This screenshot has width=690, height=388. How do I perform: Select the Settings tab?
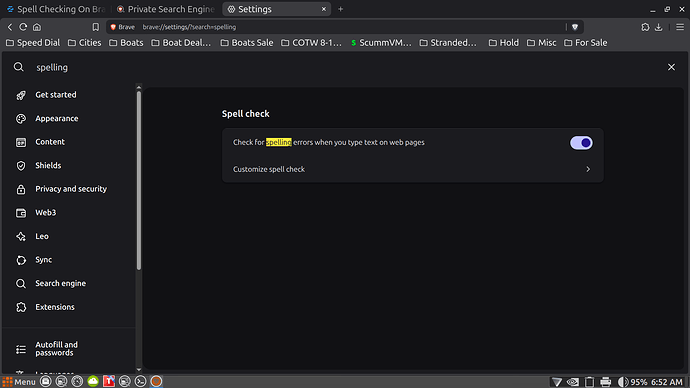click(x=276, y=9)
